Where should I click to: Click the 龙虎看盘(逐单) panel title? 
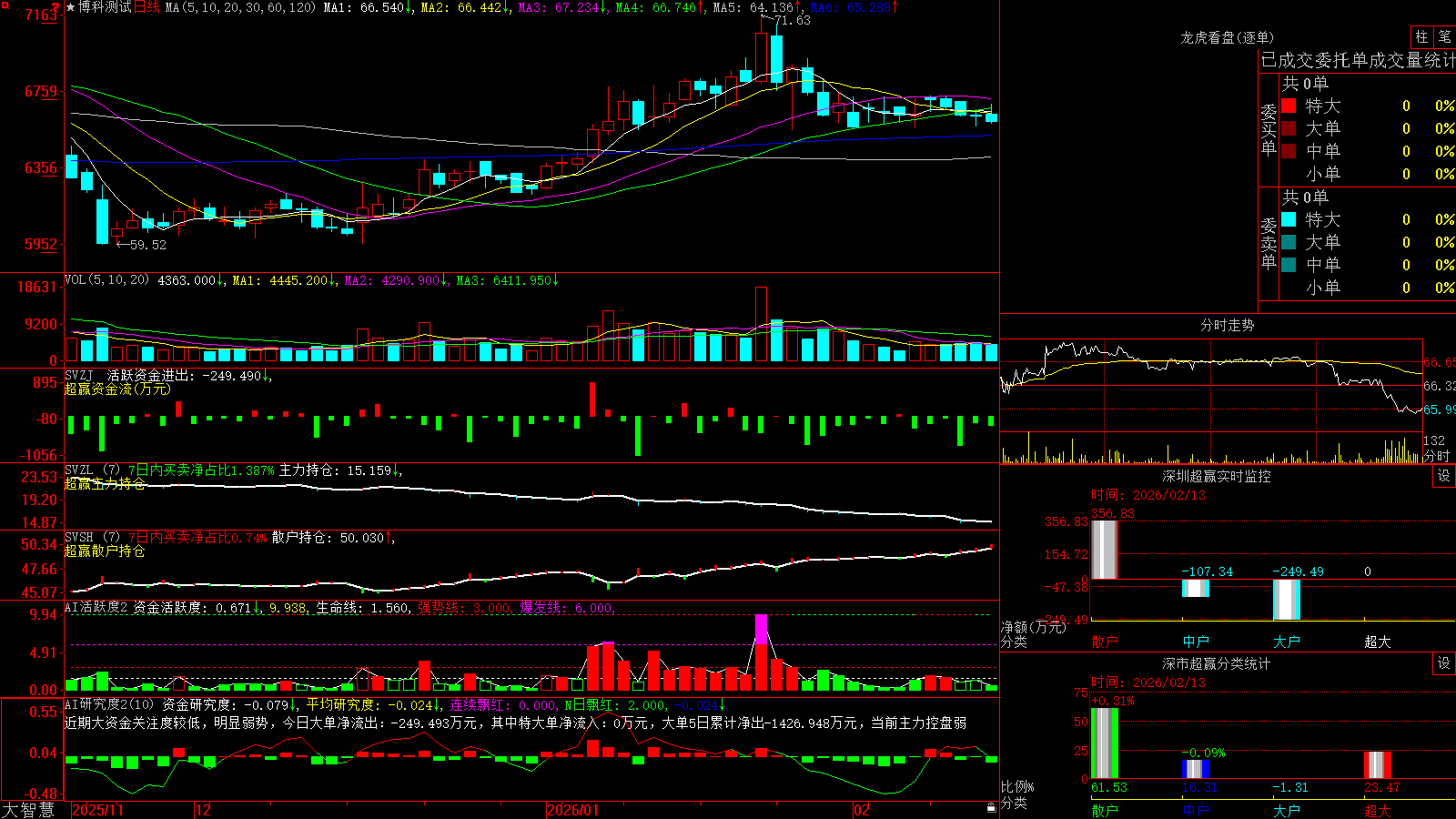click(1227, 38)
